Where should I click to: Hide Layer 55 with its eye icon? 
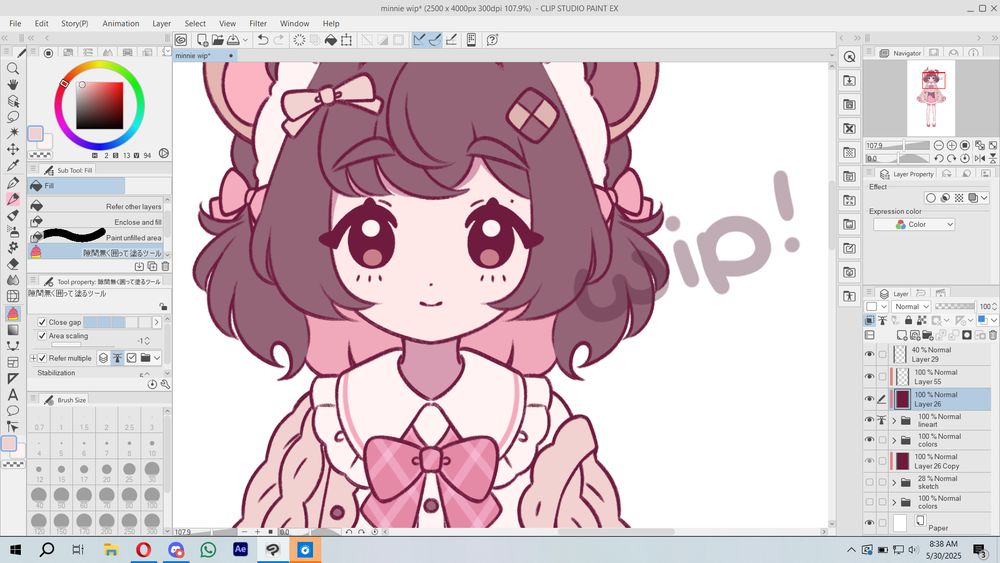[x=869, y=377]
